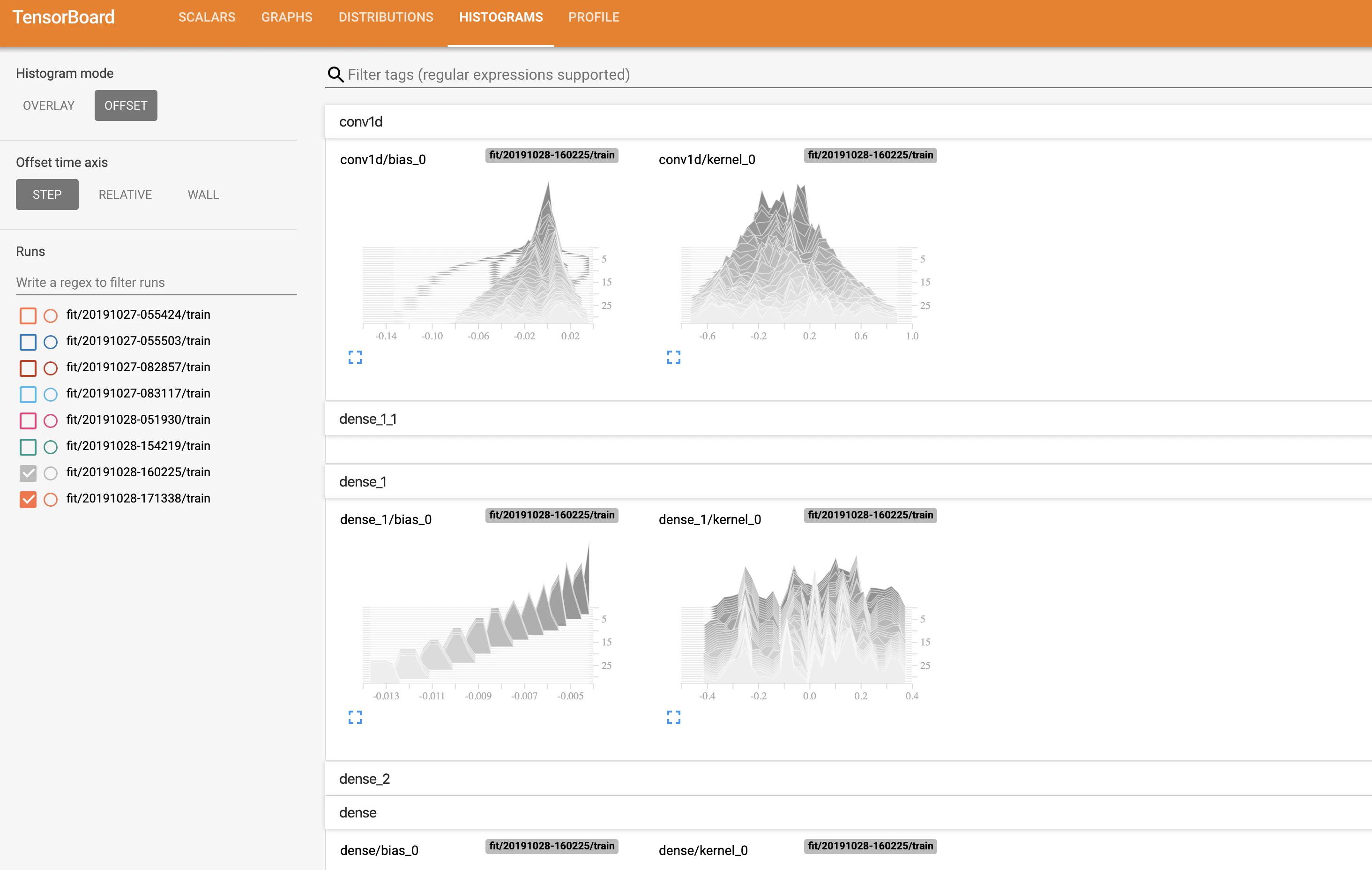The image size is (1372, 870).
Task: Expand the dense_2 section header
Action: click(849, 779)
